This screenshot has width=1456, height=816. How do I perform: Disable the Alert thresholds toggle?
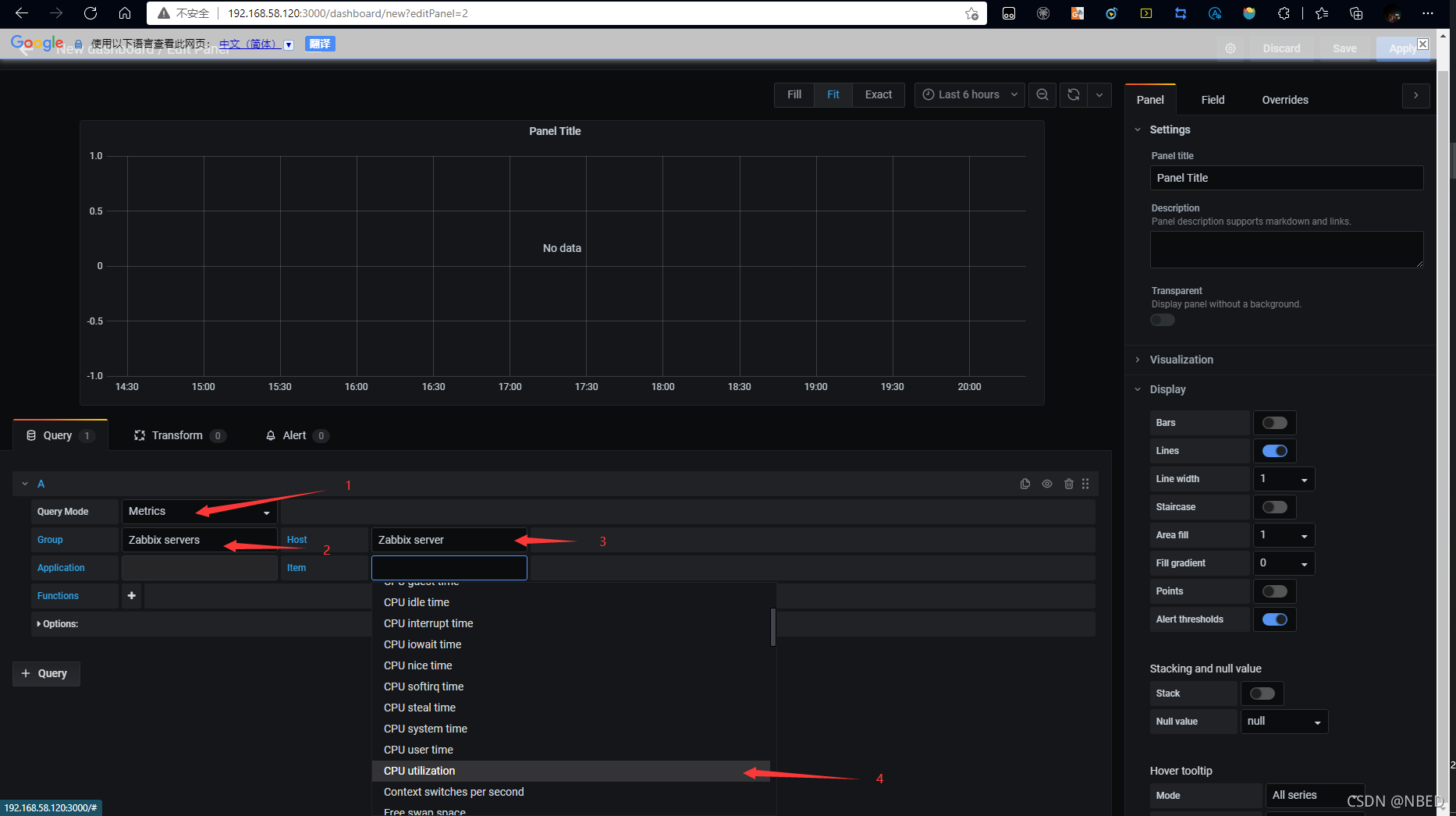[x=1275, y=619]
